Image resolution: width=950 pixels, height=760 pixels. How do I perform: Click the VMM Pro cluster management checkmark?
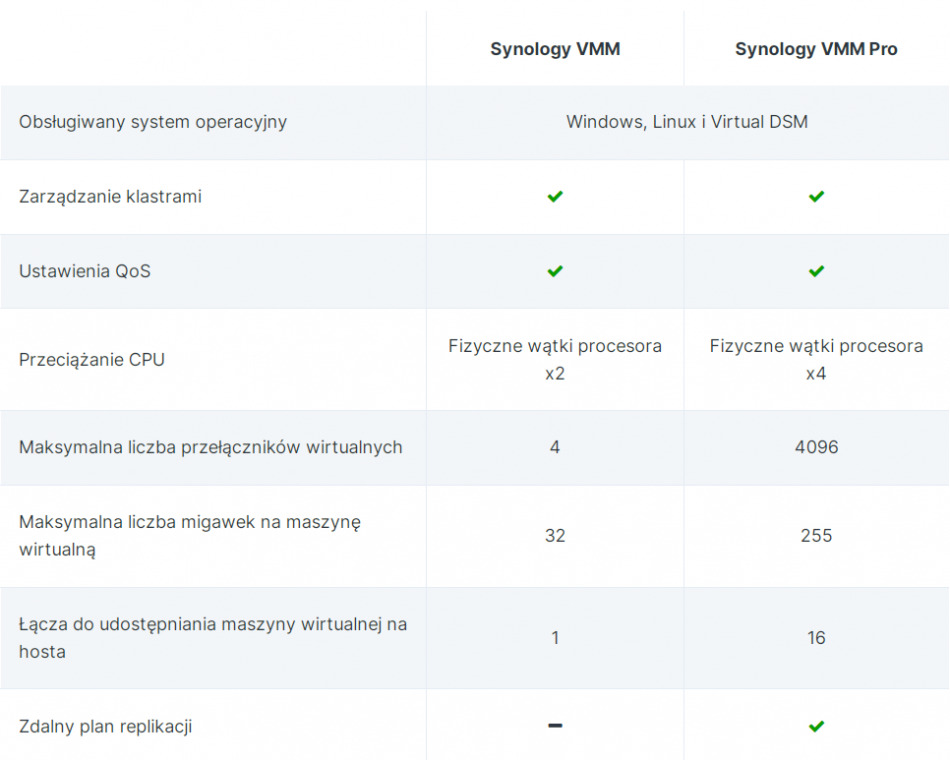(x=816, y=197)
